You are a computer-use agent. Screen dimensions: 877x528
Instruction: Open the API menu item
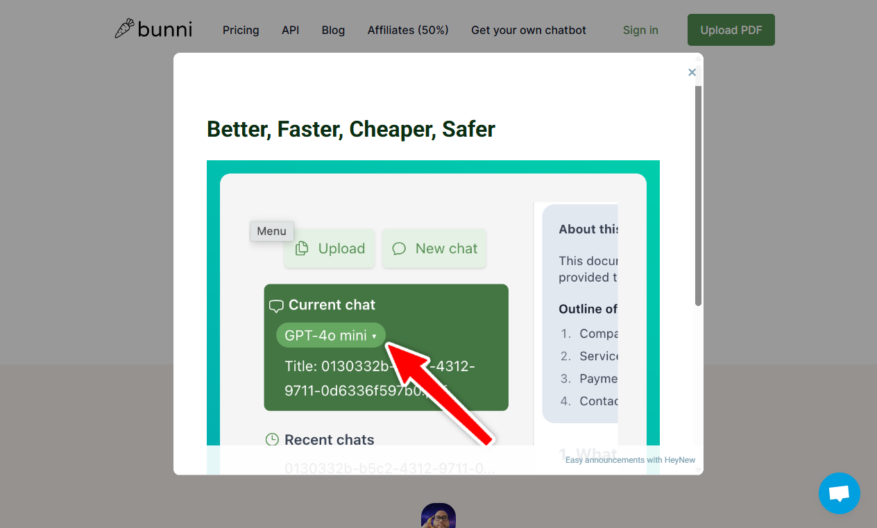(290, 30)
